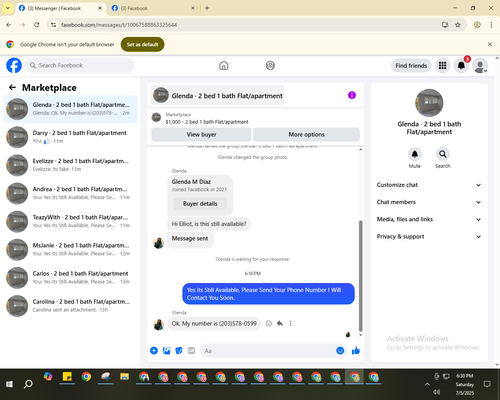The width and height of the screenshot is (500, 400).
Task: Click the conversation header title chip
Action: pyautogui.click(x=218, y=96)
